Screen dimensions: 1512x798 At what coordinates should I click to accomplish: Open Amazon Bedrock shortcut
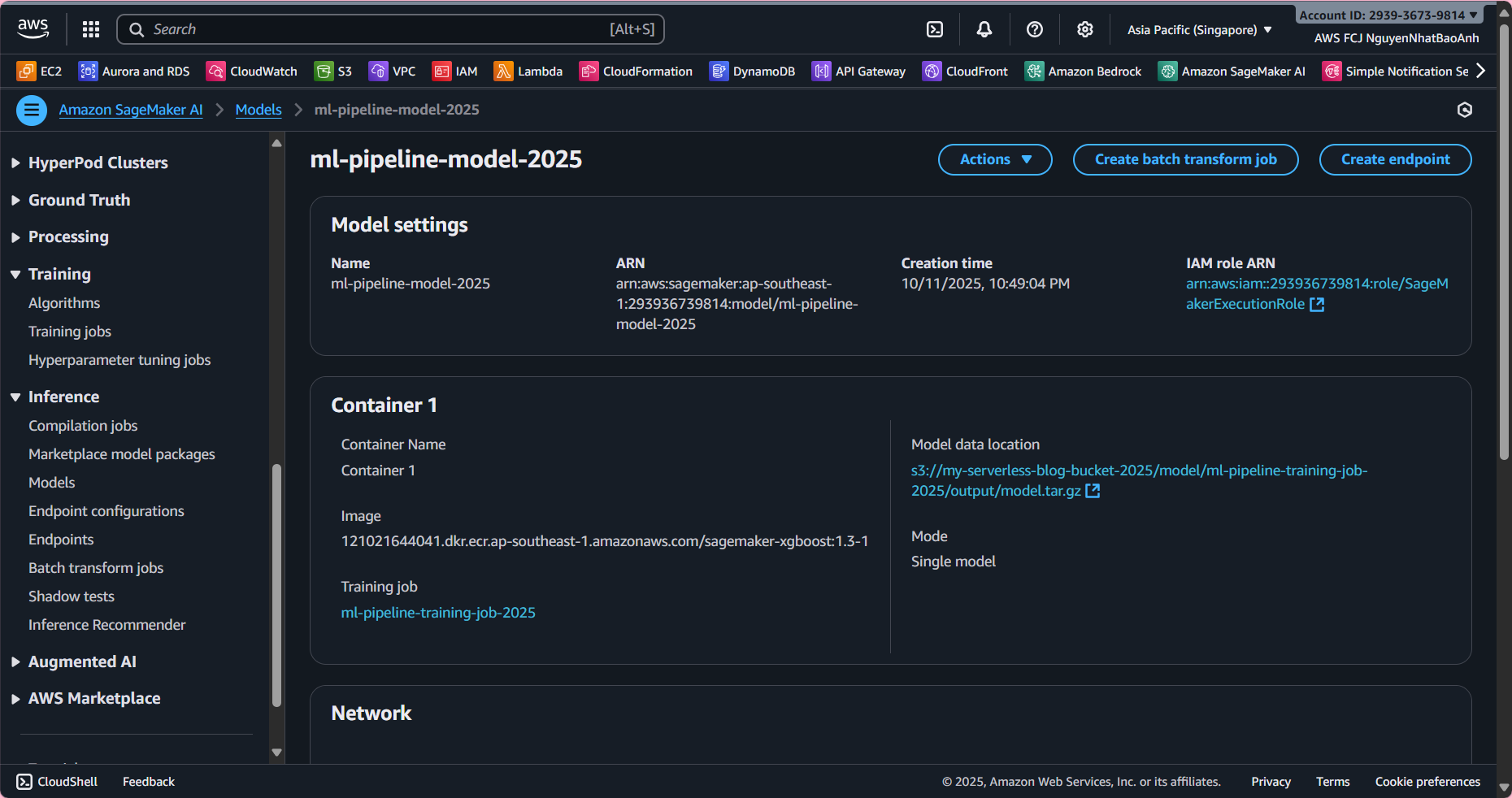1083,72
